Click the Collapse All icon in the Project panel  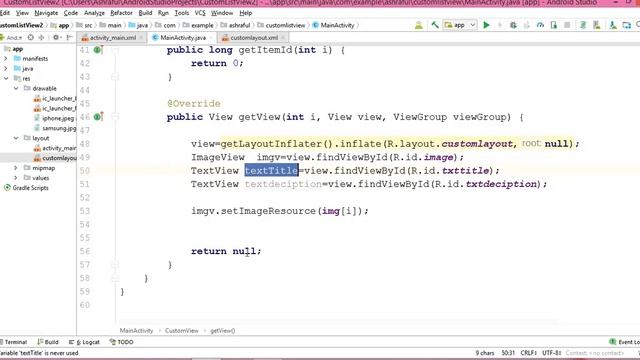[x=41, y=38]
